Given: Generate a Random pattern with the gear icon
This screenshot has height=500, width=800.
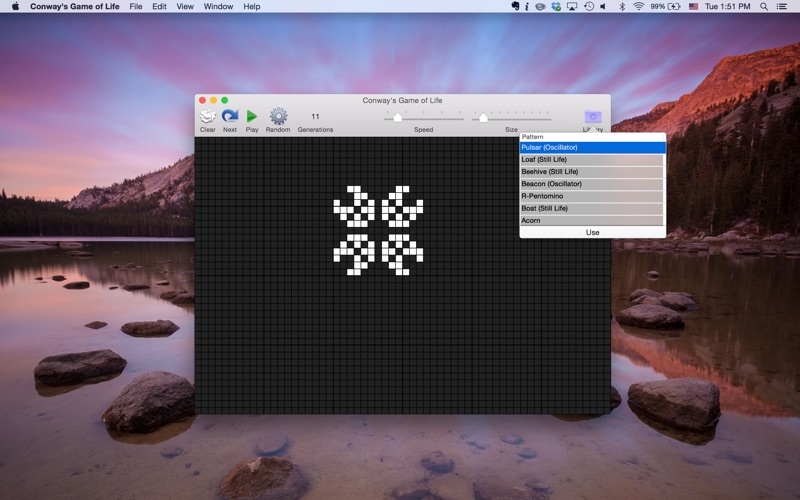Looking at the screenshot, I should coord(278,117).
